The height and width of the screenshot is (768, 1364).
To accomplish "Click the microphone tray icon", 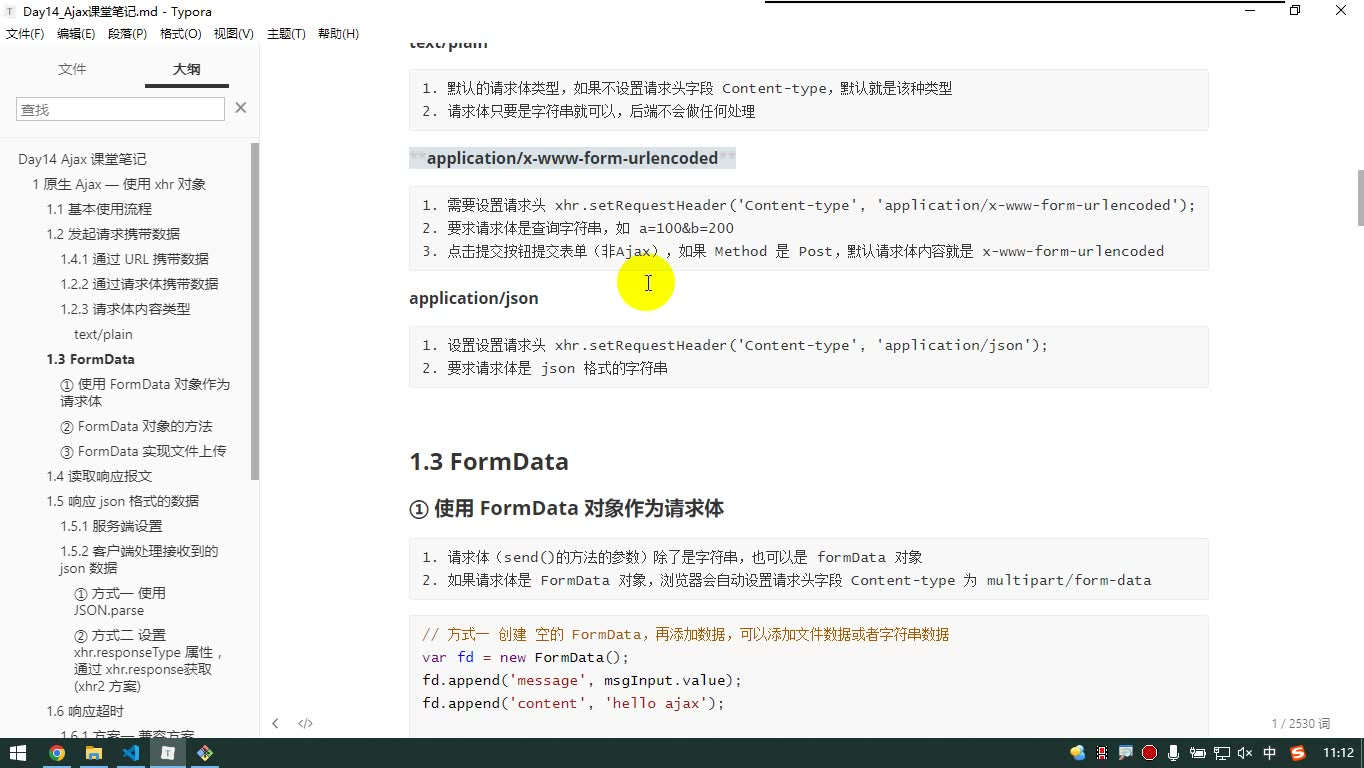I will point(1173,753).
